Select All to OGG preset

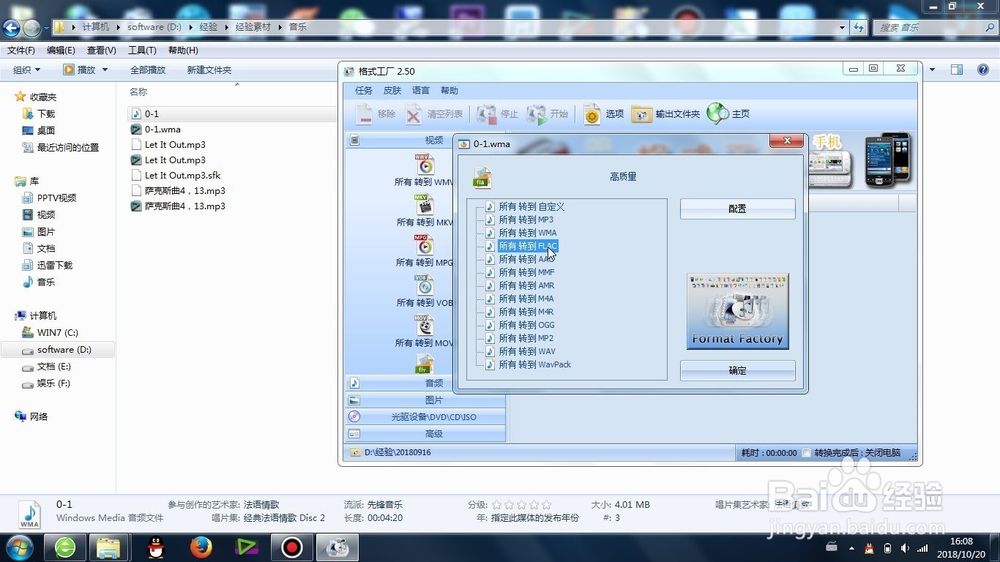pos(526,325)
